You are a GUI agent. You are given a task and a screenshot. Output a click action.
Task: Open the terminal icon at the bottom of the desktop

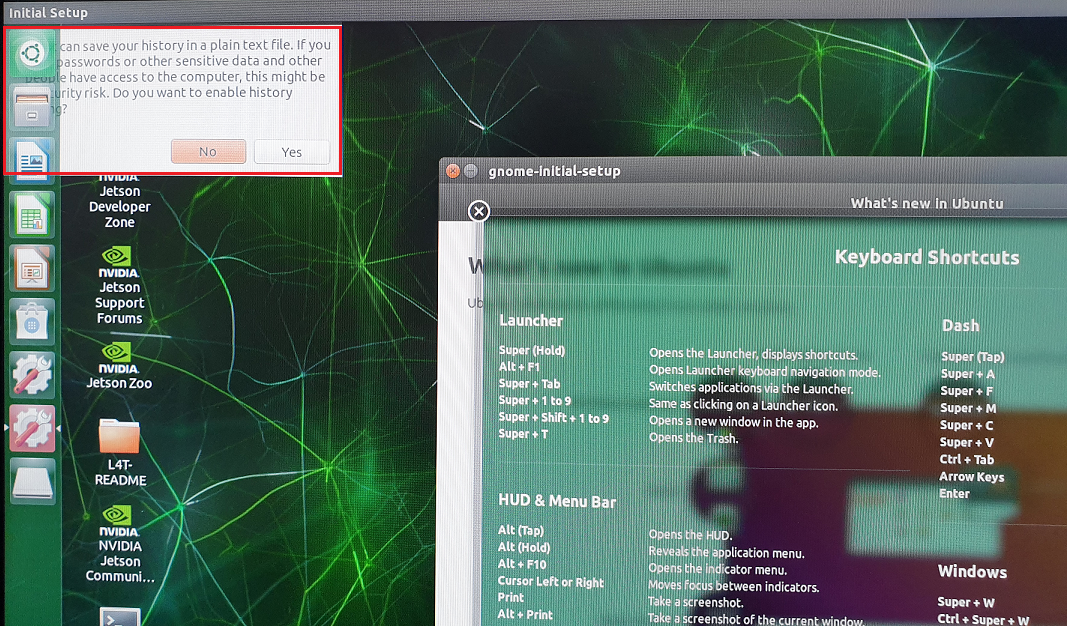(120, 616)
